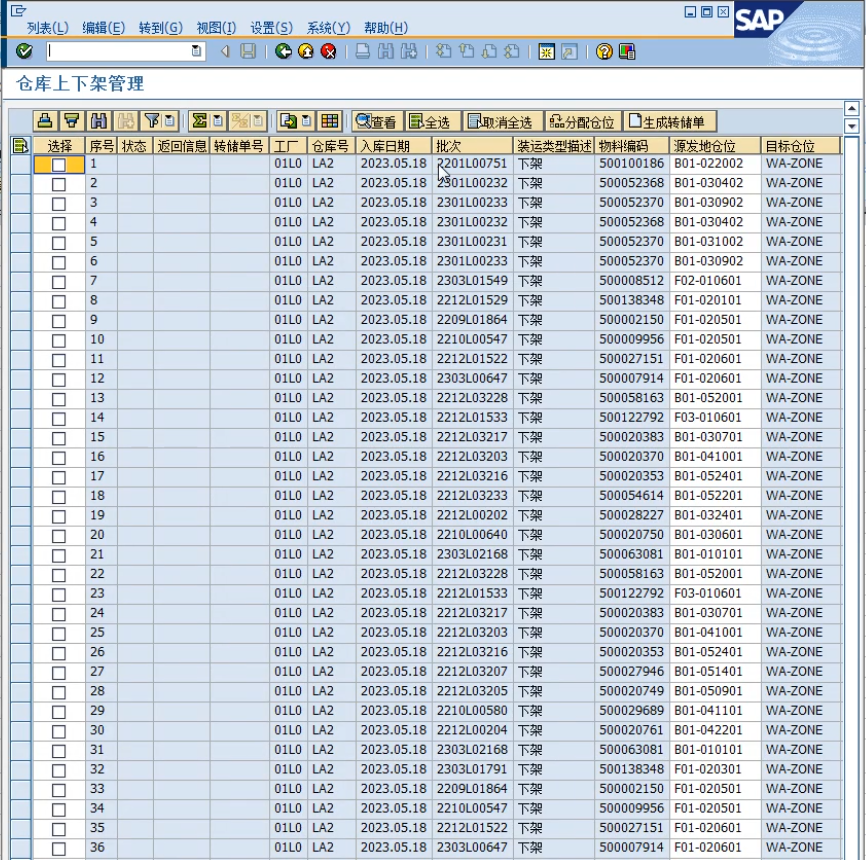This screenshot has height=860, width=866.
Task: Open the 编辑(E) menu
Action: pos(103,28)
